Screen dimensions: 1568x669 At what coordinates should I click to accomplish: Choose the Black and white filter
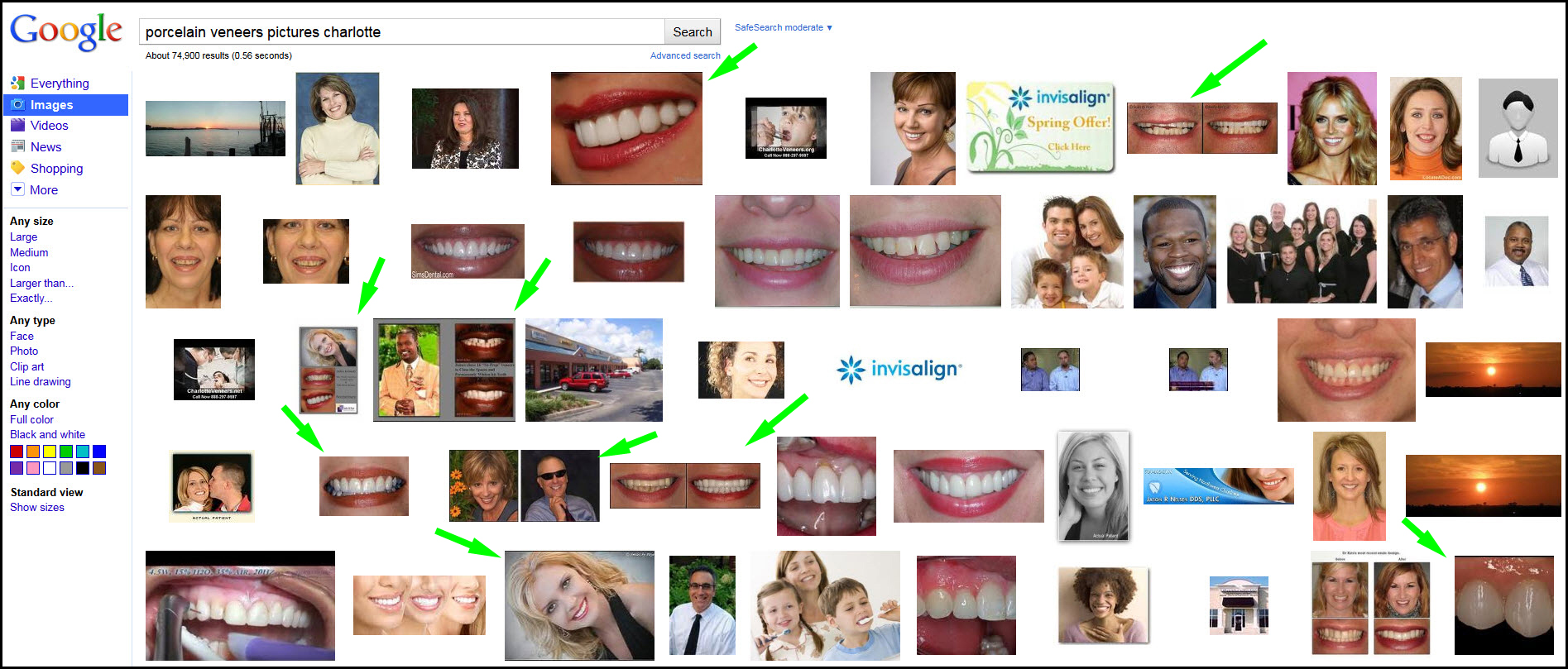47,434
